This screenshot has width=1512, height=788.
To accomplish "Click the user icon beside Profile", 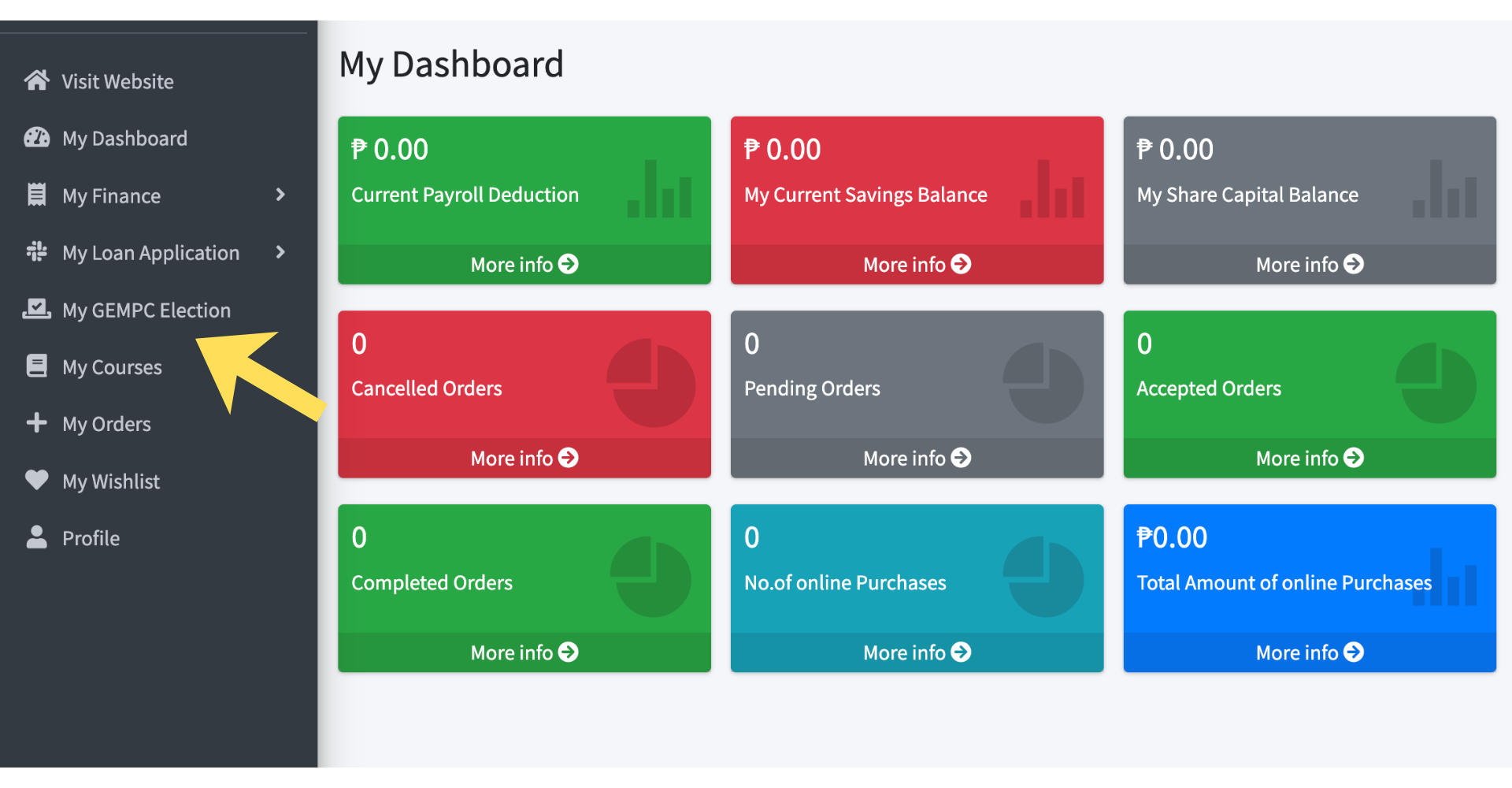I will [36, 537].
